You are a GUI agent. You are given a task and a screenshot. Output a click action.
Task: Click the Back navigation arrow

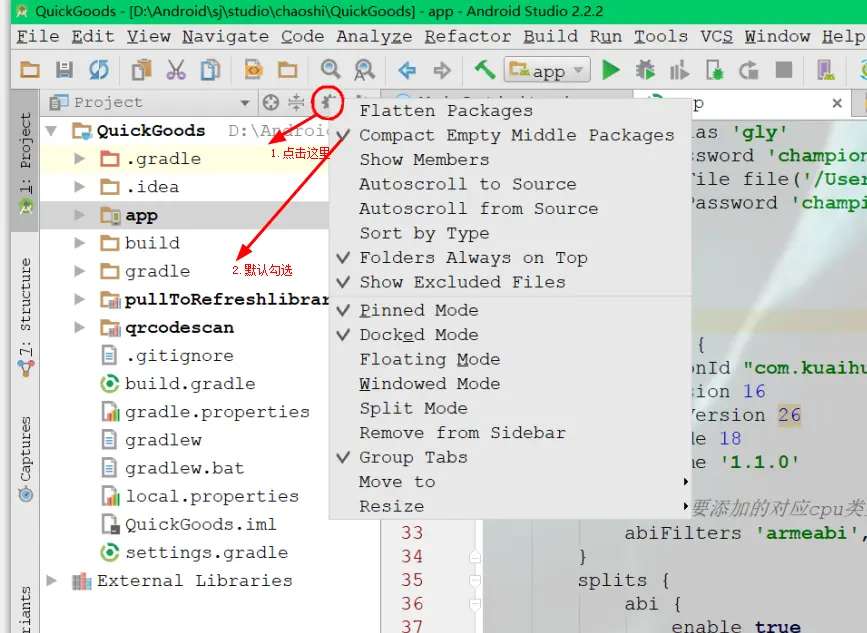click(x=407, y=70)
